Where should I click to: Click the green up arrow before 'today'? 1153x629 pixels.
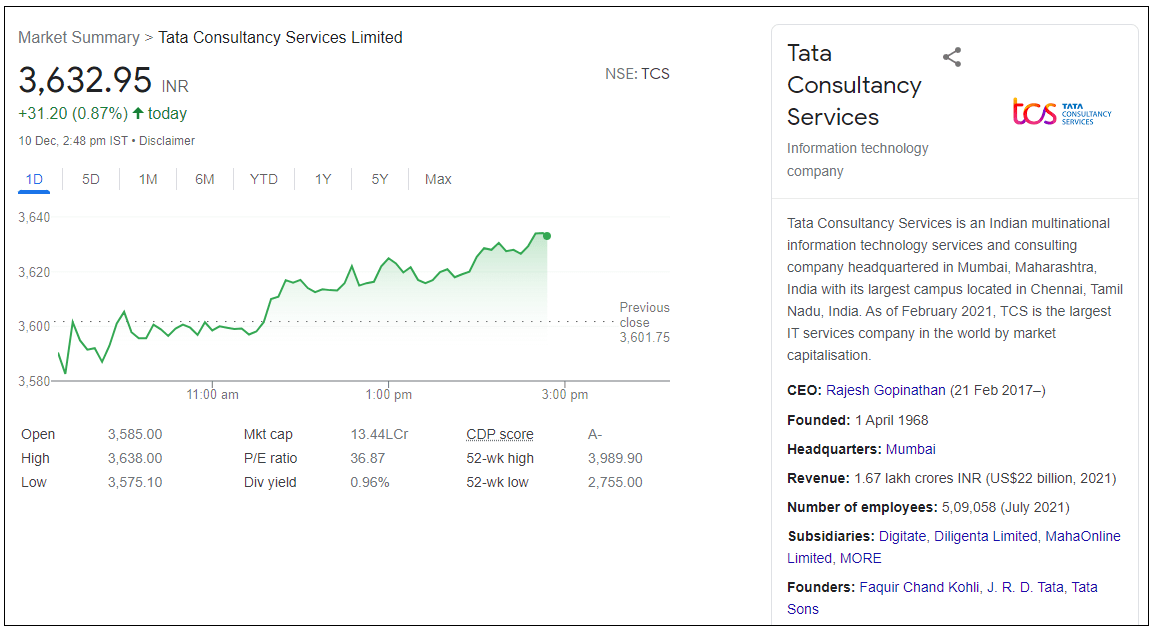point(138,113)
